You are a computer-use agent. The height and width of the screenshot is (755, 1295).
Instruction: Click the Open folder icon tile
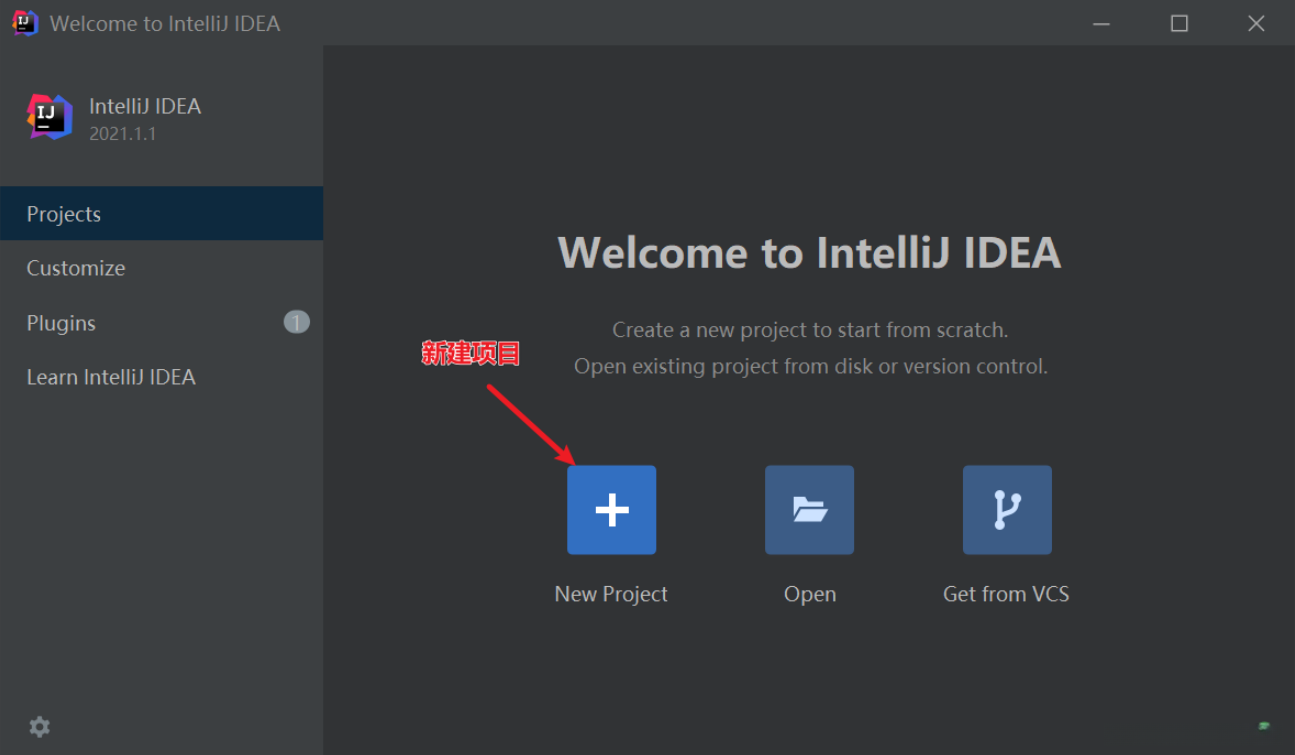[x=809, y=510]
